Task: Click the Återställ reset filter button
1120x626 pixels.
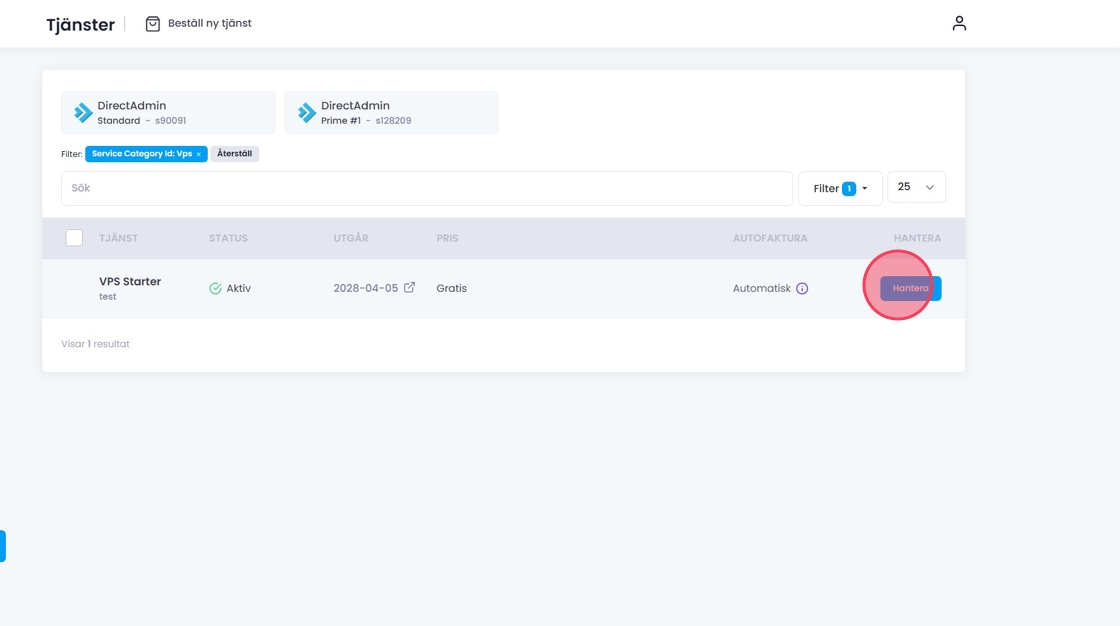Action: click(234, 154)
